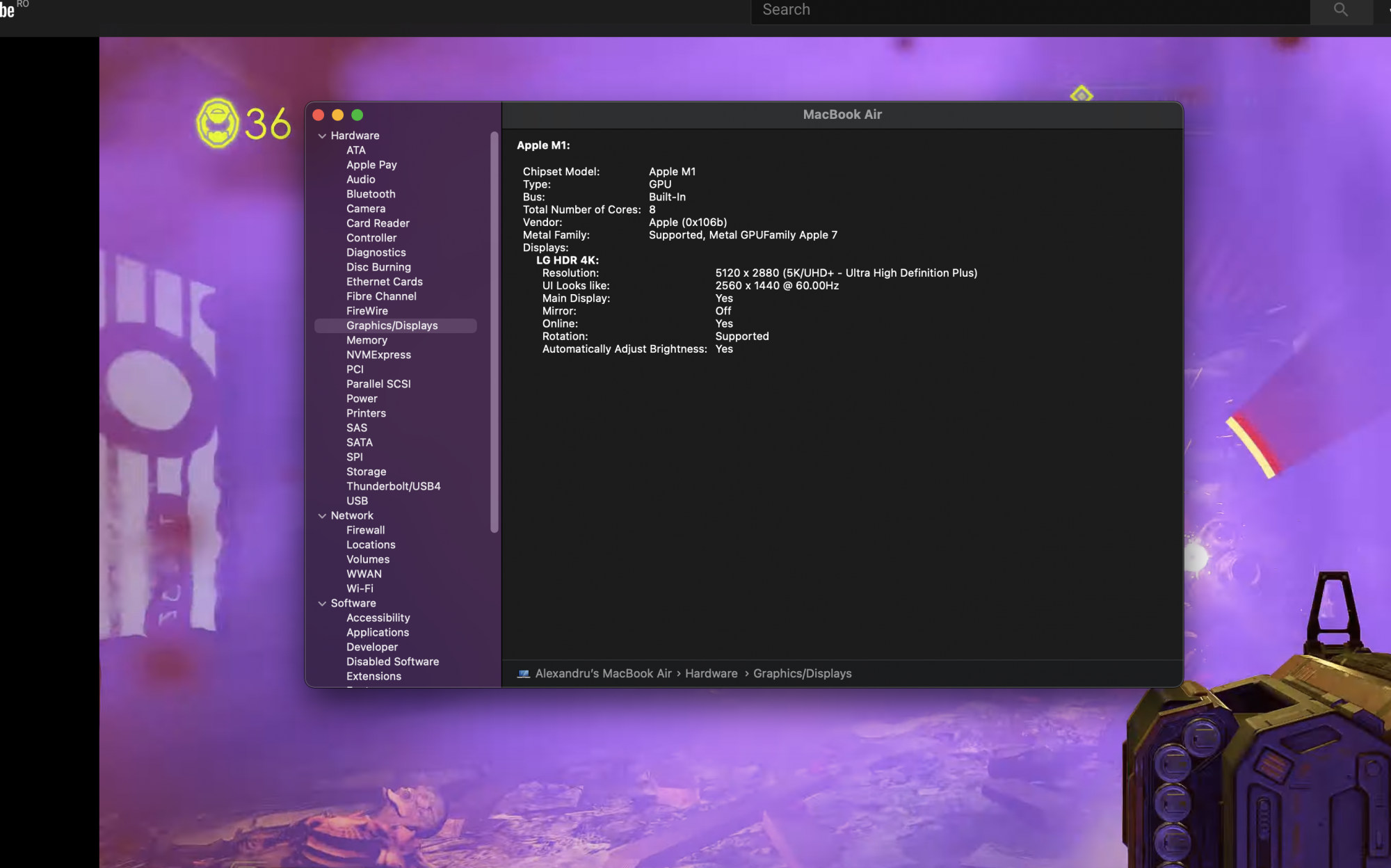The image size is (1391, 868).
Task: Collapse the Software section chevron
Action: pyautogui.click(x=322, y=603)
